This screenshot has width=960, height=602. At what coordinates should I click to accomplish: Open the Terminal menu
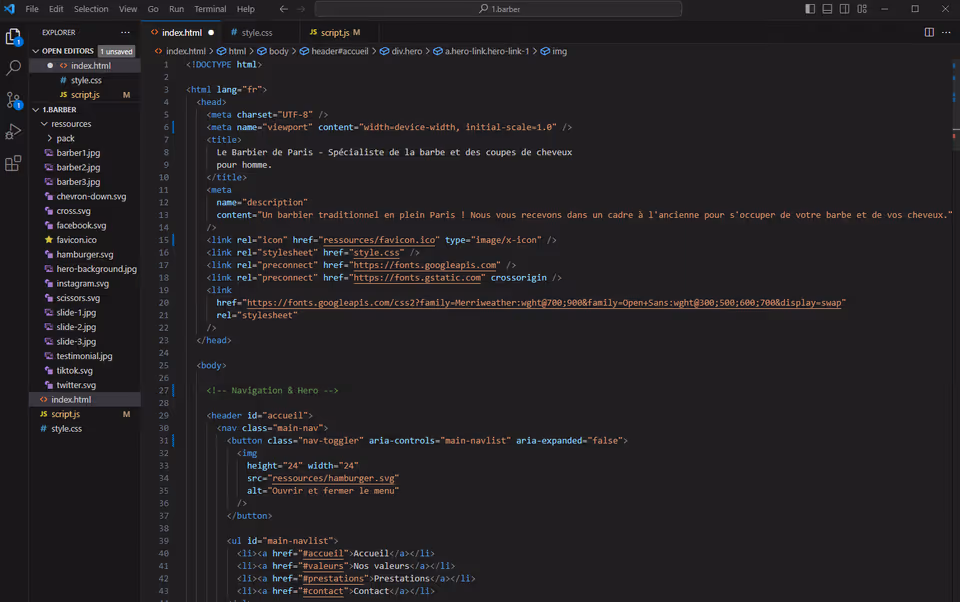[209, 8]
